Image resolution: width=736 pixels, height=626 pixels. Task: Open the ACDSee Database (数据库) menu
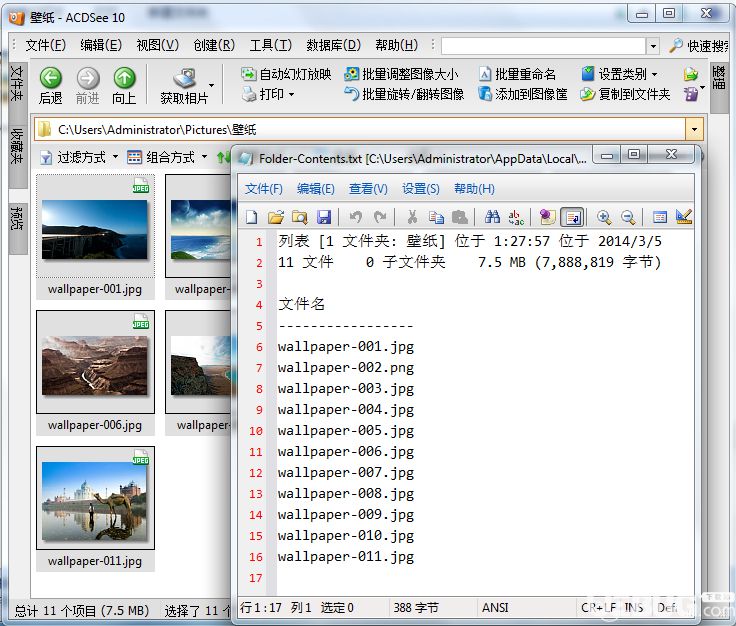333,45
